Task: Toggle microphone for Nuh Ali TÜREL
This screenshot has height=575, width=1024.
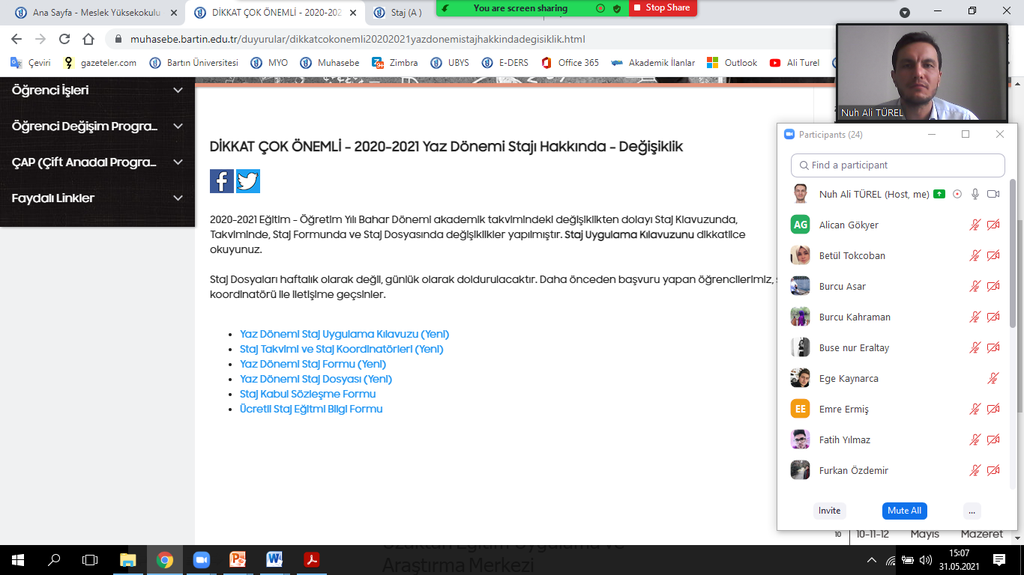Action: (975, 194)
